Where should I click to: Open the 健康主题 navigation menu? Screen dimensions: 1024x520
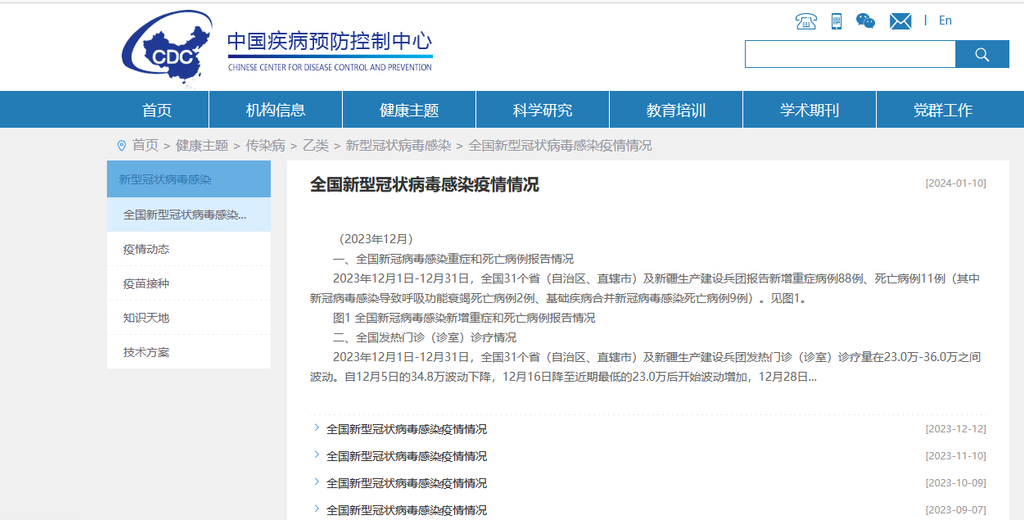409,110
